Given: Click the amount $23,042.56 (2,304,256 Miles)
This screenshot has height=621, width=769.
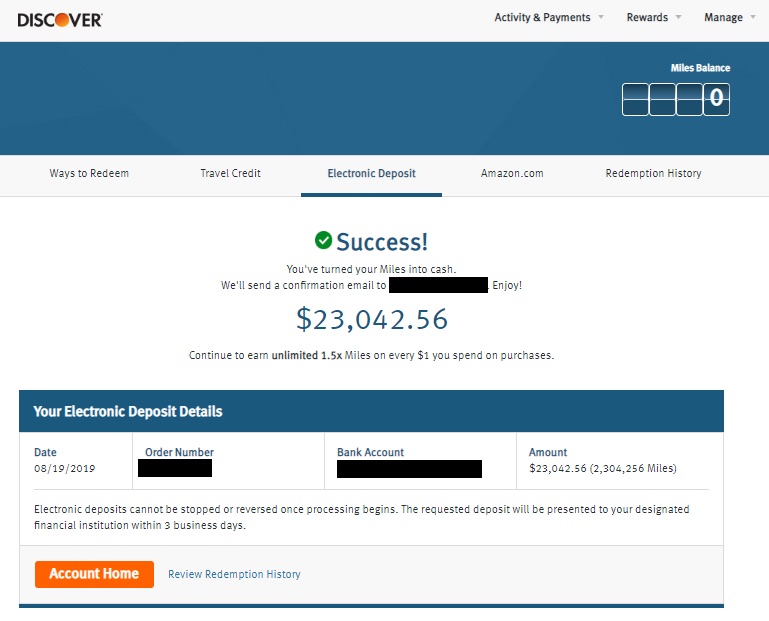Looking at the screenshot, I should [603, 468].
